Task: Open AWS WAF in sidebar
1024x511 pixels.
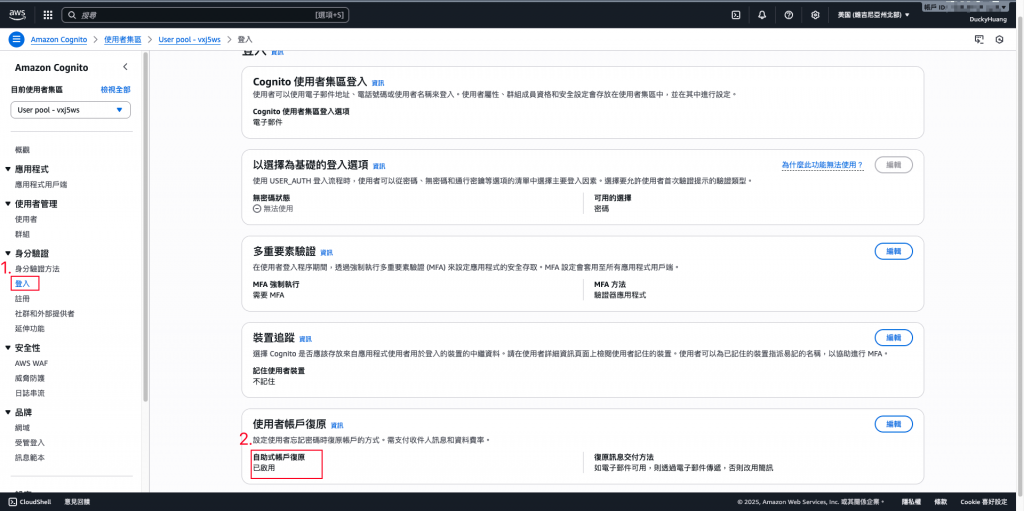Action: (29, 363)
